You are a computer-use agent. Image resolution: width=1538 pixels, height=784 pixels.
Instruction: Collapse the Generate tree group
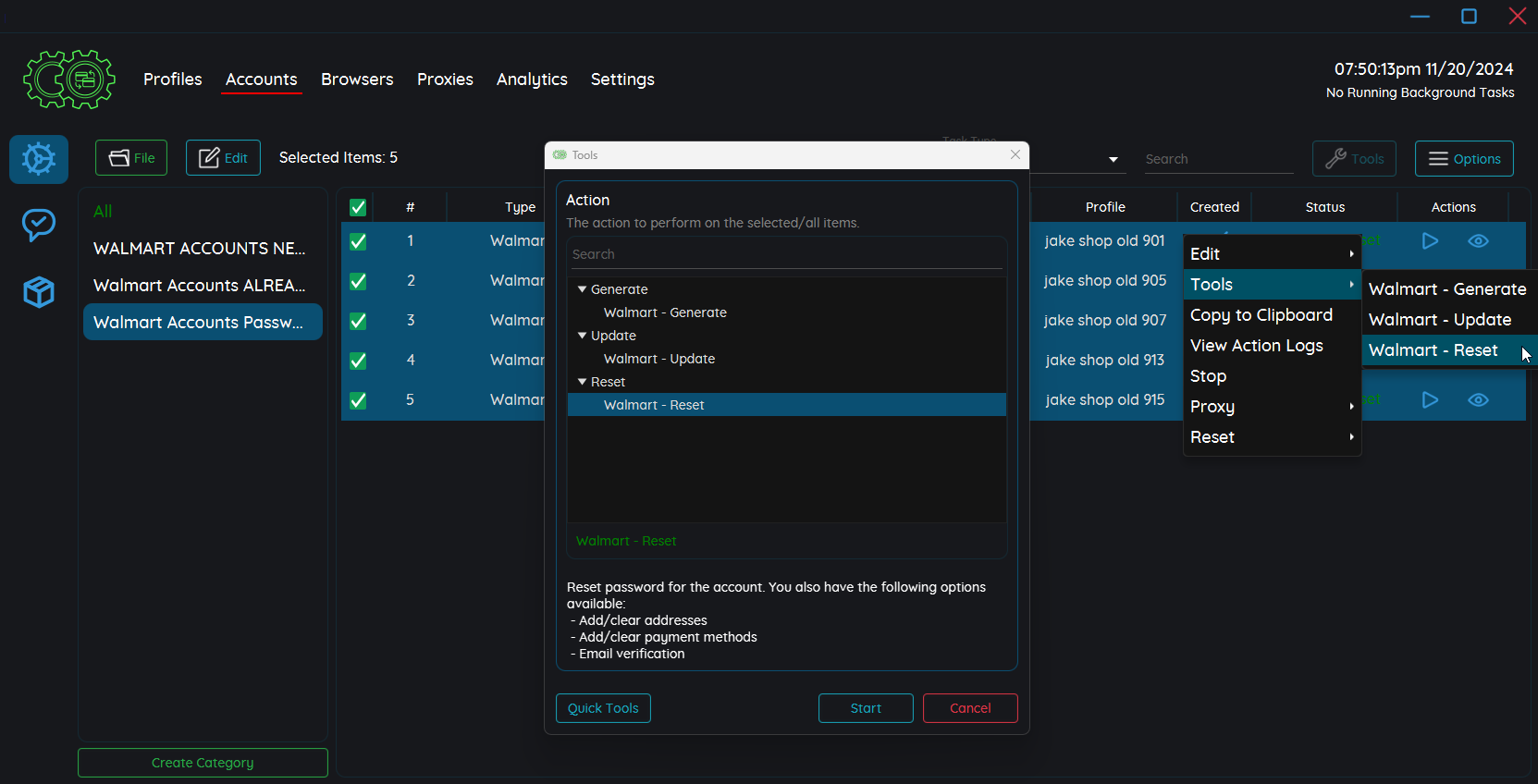pyautogui.click(x=583, y=289)
